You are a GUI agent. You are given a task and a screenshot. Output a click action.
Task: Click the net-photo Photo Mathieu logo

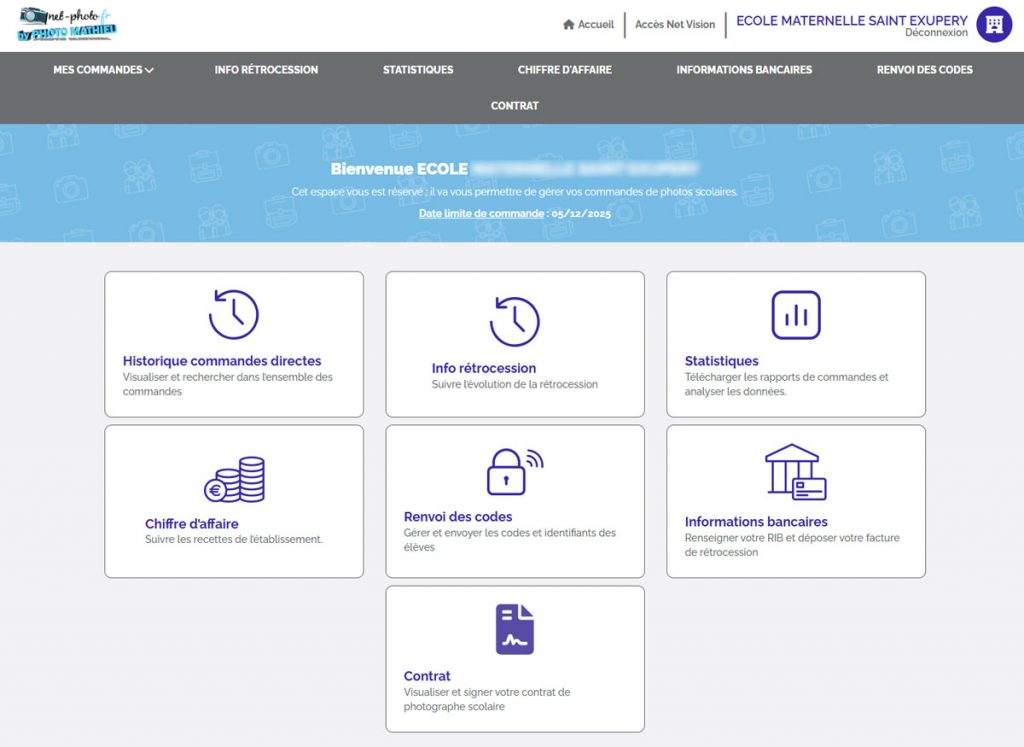(x=67, y=24)
